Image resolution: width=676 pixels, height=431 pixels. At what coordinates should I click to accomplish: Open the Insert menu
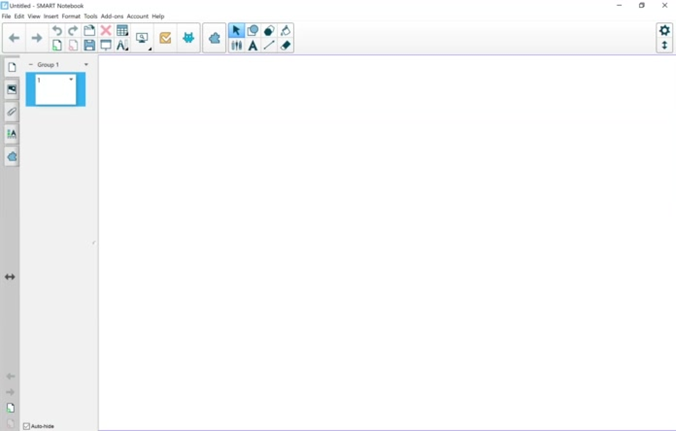pyautogui.click(x=51, y=16)
